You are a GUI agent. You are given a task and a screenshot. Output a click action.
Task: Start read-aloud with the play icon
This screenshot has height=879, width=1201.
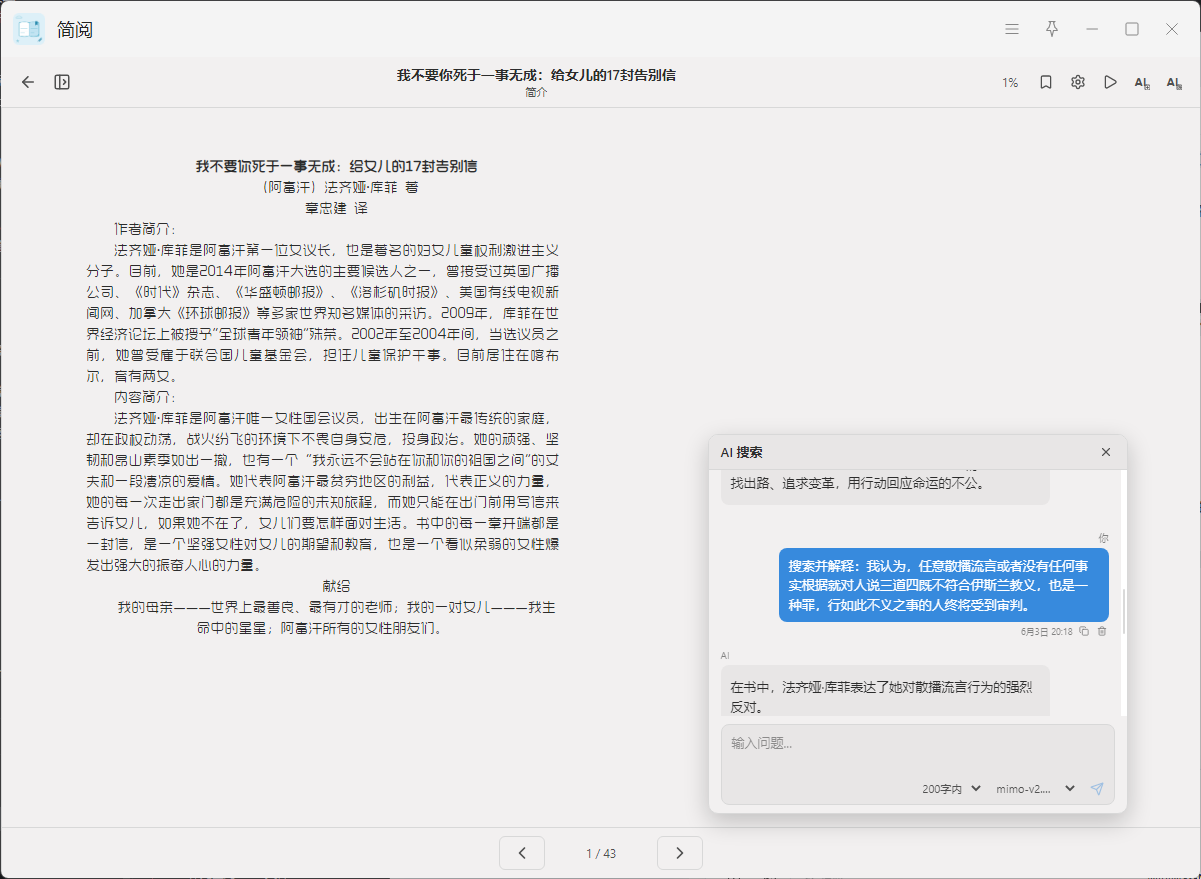(1110, 82)
